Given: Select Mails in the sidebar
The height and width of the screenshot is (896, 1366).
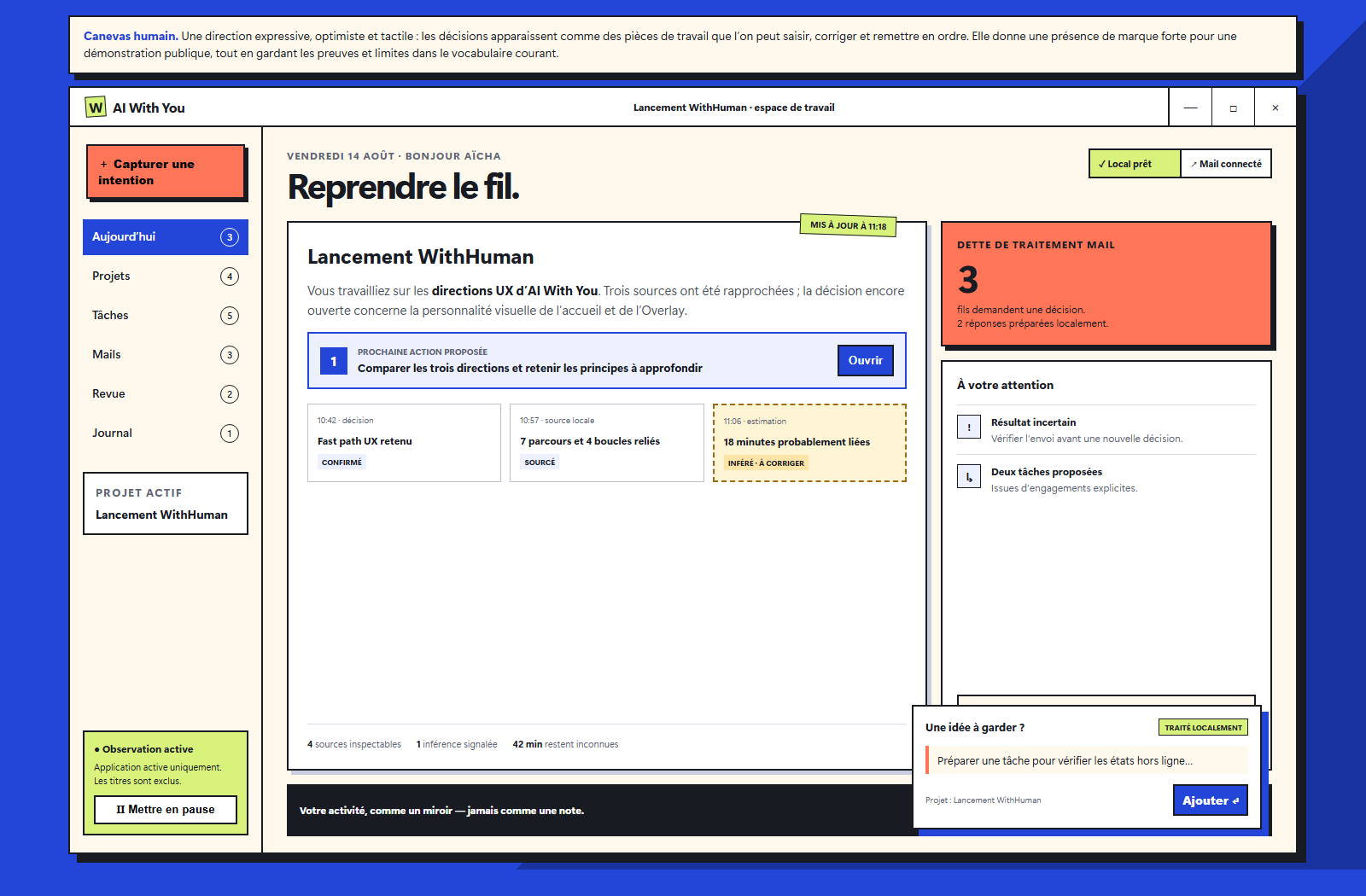Looking at the screenshot, I should [166, 355].
